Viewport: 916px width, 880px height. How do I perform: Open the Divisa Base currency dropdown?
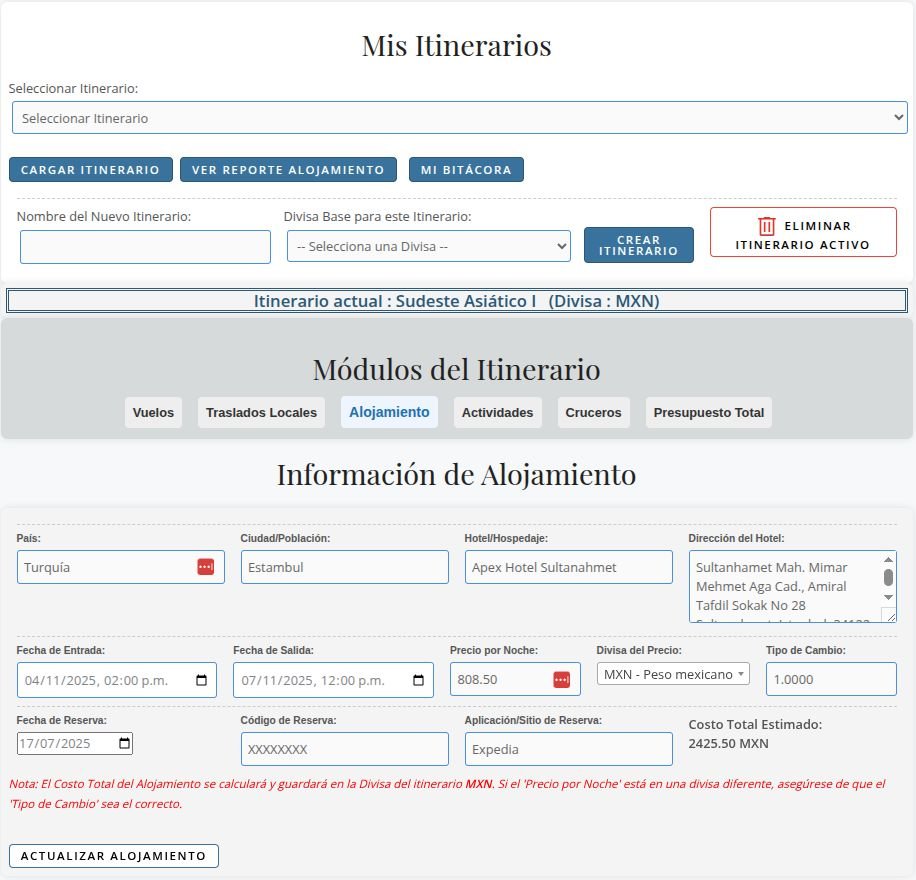[429, 246]
